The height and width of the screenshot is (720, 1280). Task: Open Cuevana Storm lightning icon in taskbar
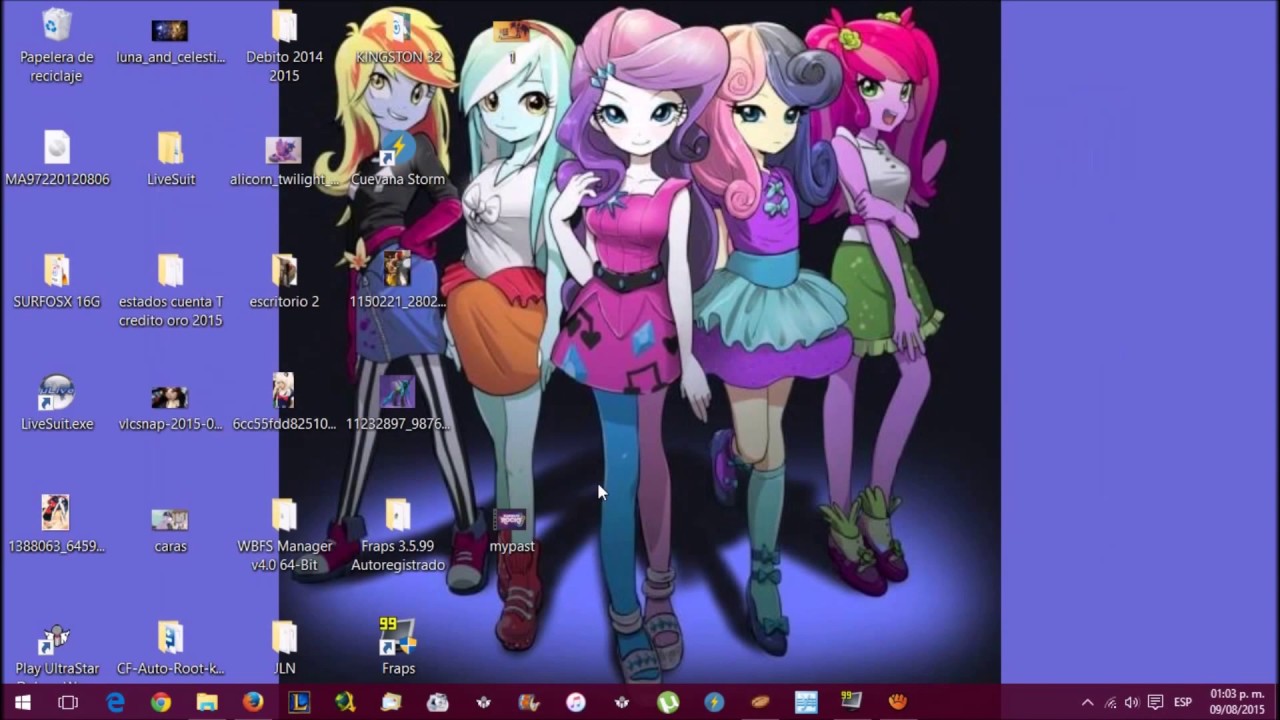[x=714, y=703]
